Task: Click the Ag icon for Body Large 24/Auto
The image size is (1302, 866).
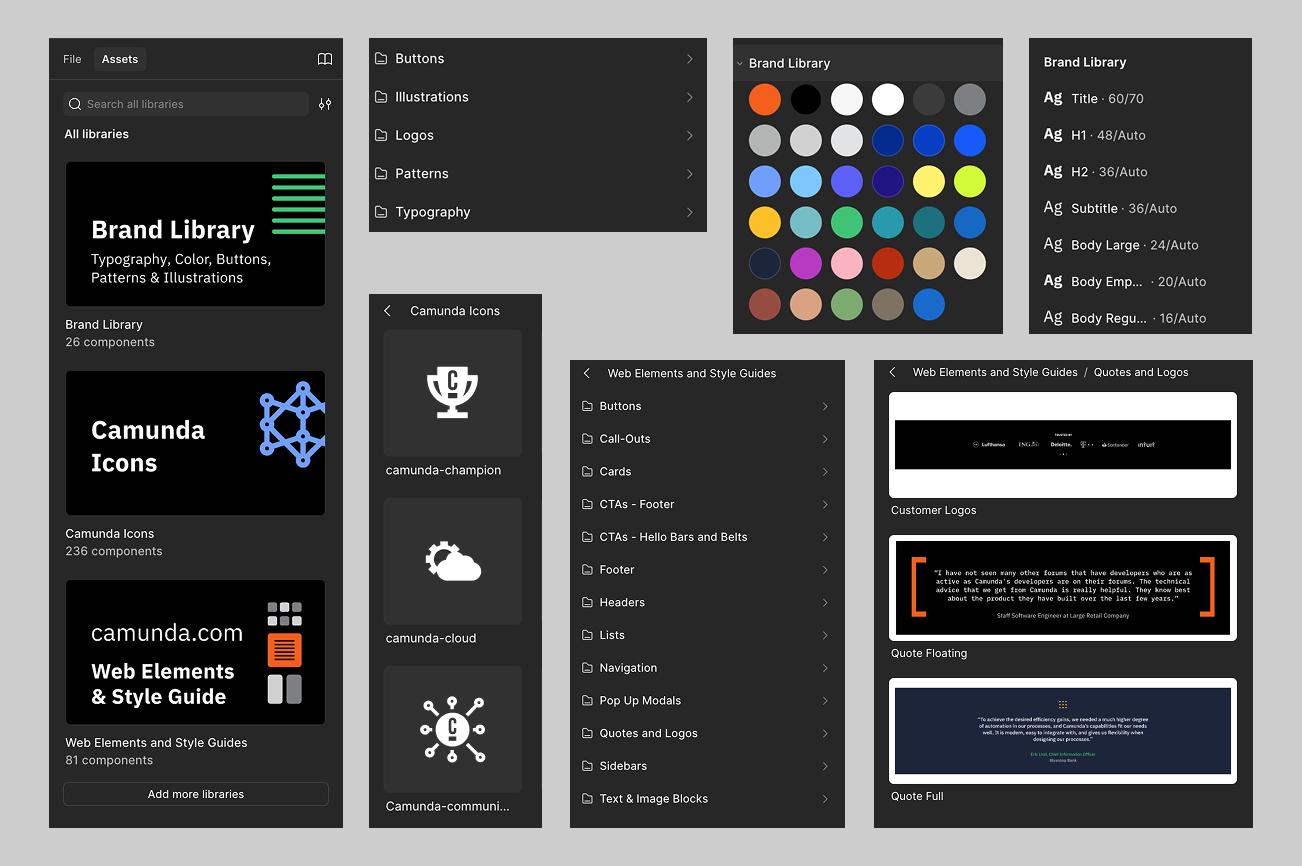Action: point(1053,244)
